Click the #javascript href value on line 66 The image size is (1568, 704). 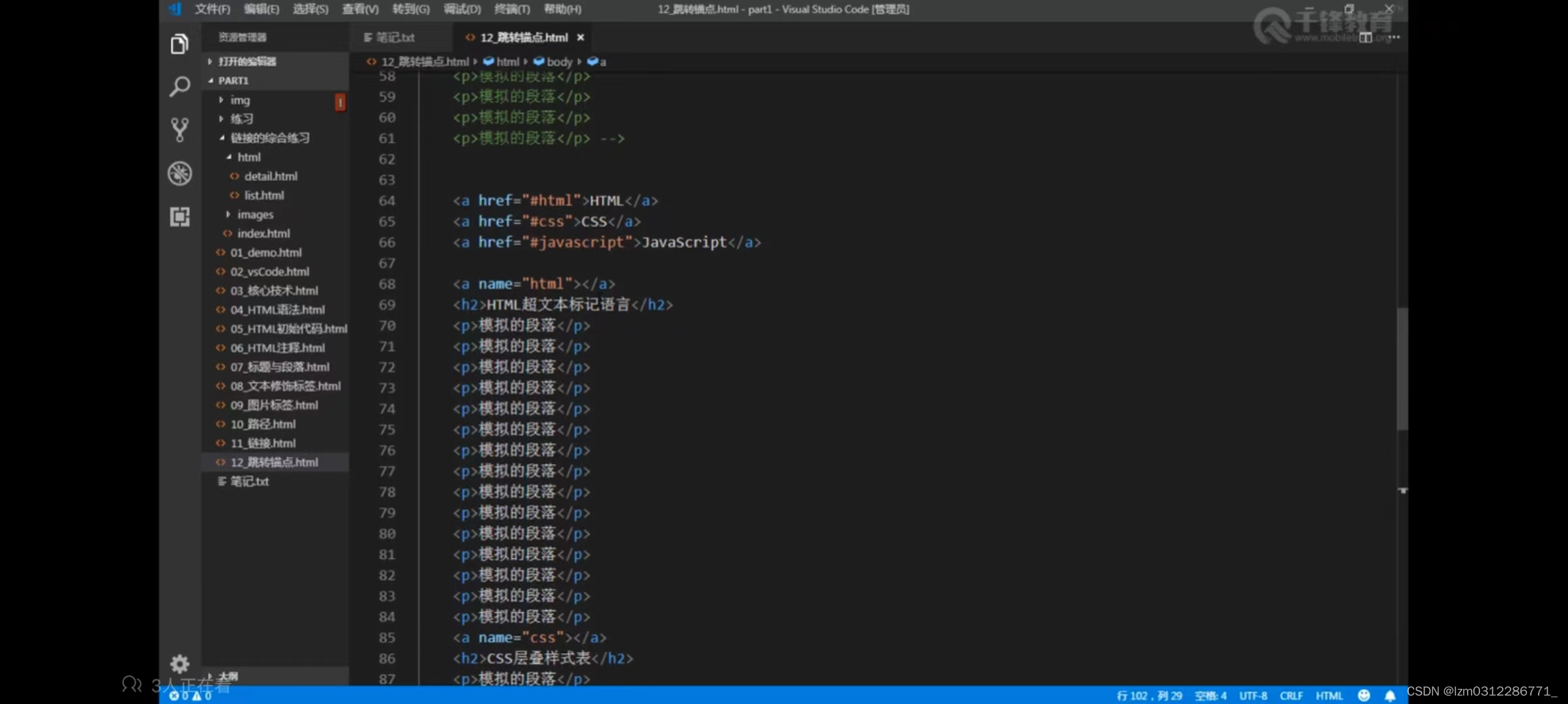577,242
